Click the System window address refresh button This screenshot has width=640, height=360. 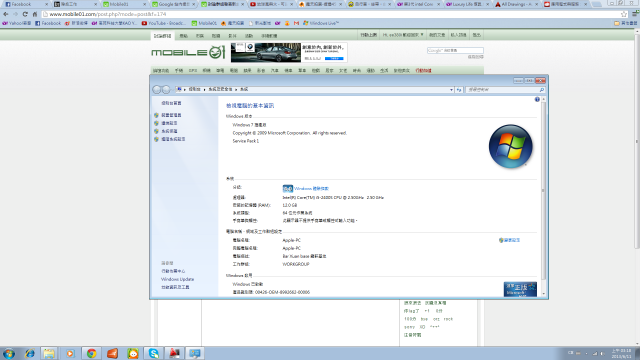pyautogui.click(x=459, y=90)
